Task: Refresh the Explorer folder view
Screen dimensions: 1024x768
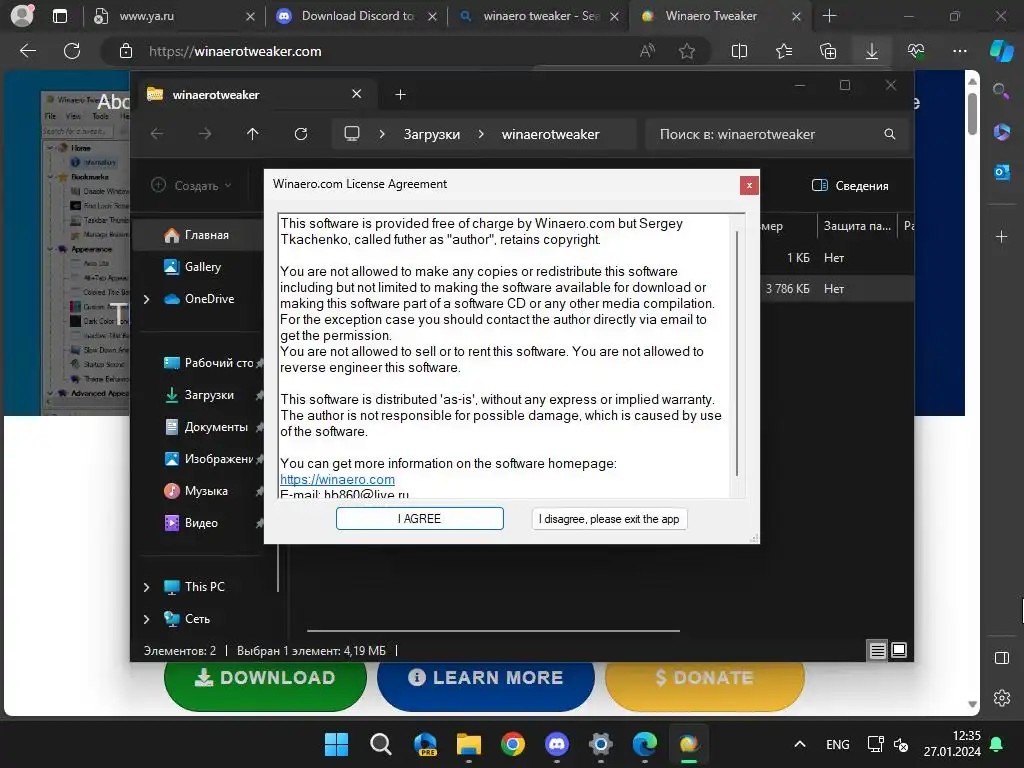Action: (300, 134)
